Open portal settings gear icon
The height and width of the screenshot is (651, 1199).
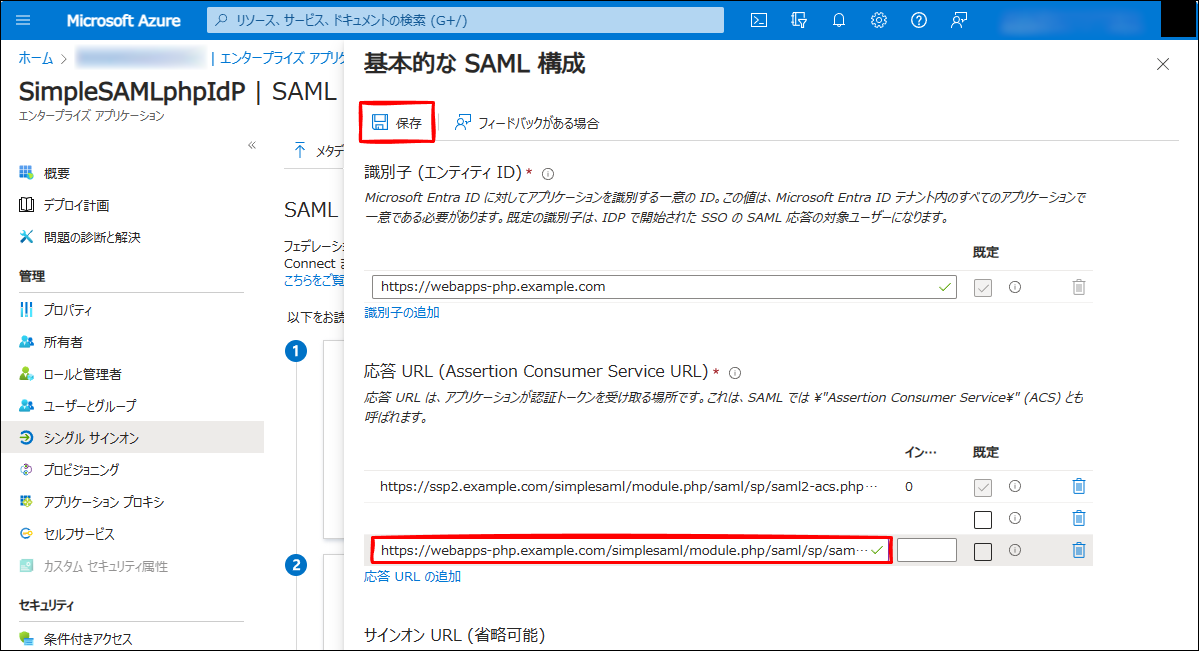879,20
